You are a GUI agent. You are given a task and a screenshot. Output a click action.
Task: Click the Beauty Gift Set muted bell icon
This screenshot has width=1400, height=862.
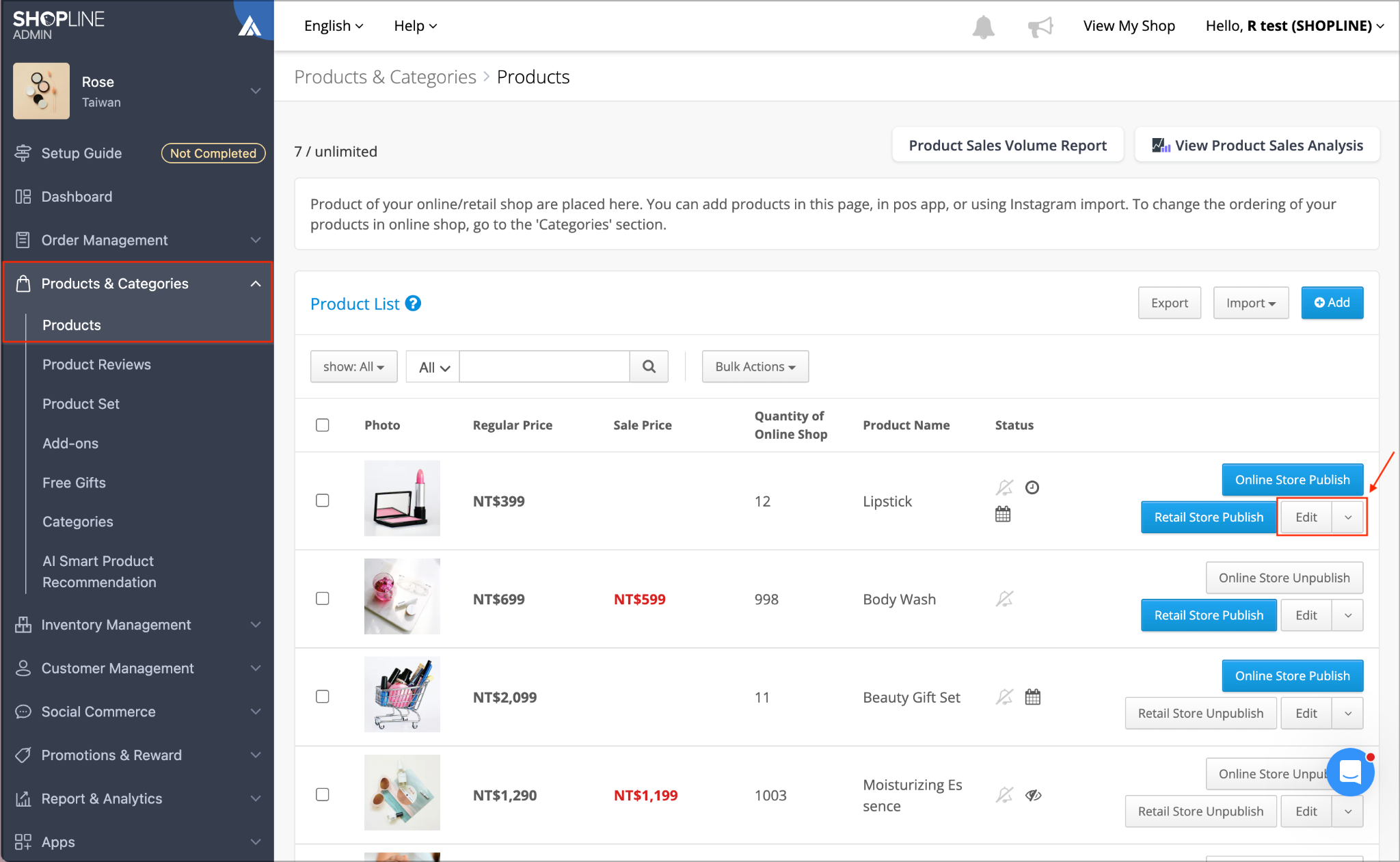point(1004,697)
